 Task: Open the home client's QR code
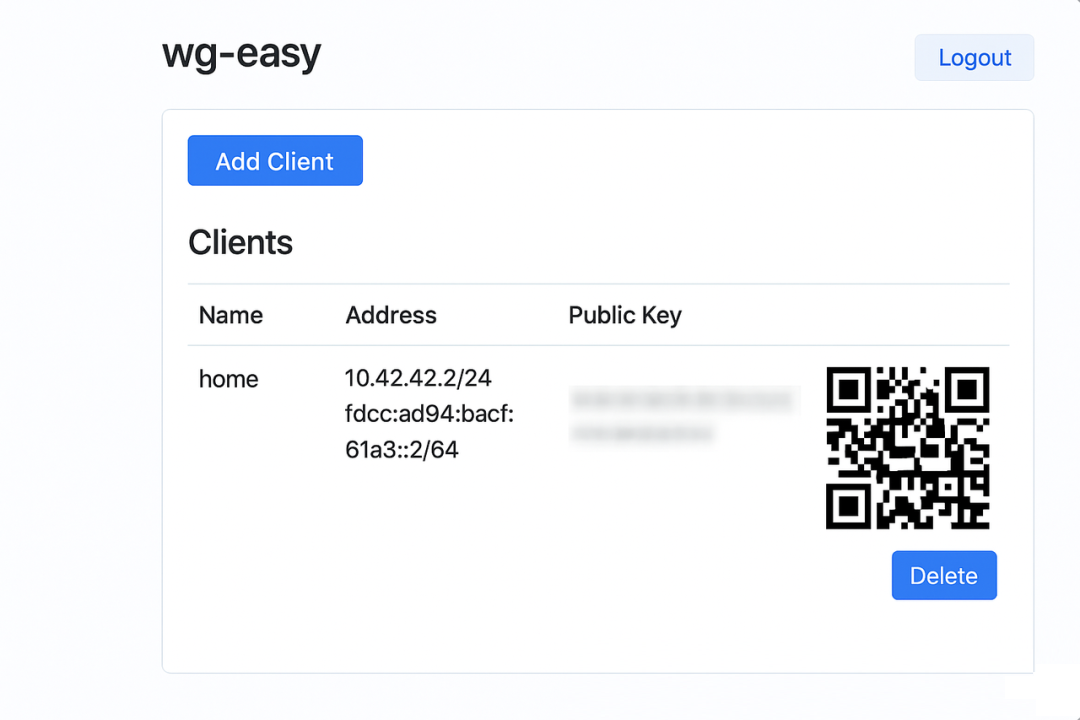908,448
